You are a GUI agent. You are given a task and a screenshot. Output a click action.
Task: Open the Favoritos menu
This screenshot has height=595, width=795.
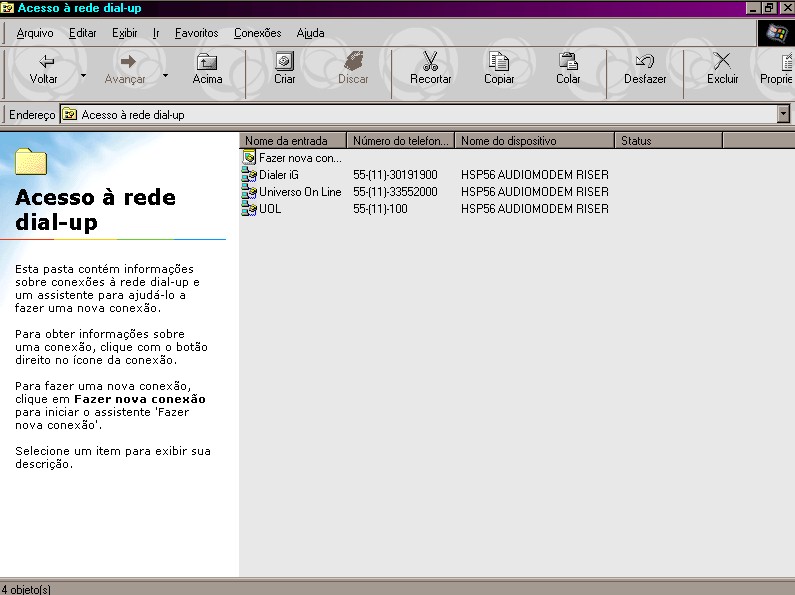pyautogui.click(x=196, y=33)
